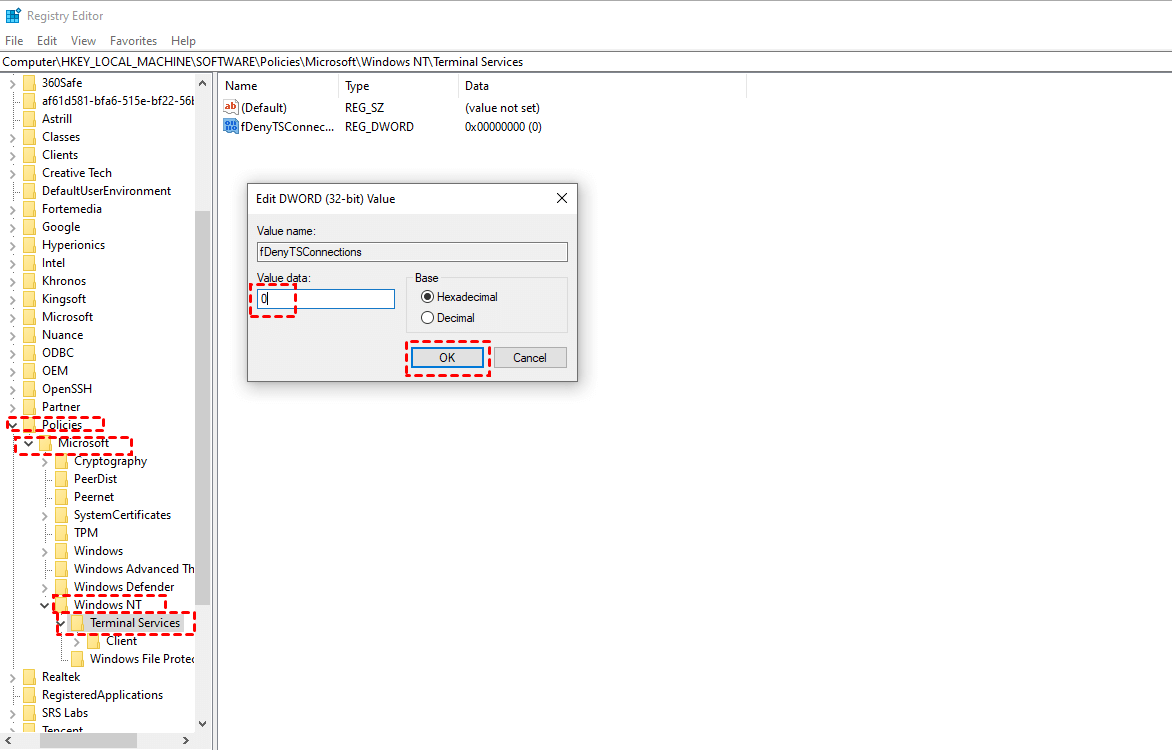Select the (Default) string value icon
Viewport: 1172px width, 750px height.
pyautogui.click(x=231, y=107)
